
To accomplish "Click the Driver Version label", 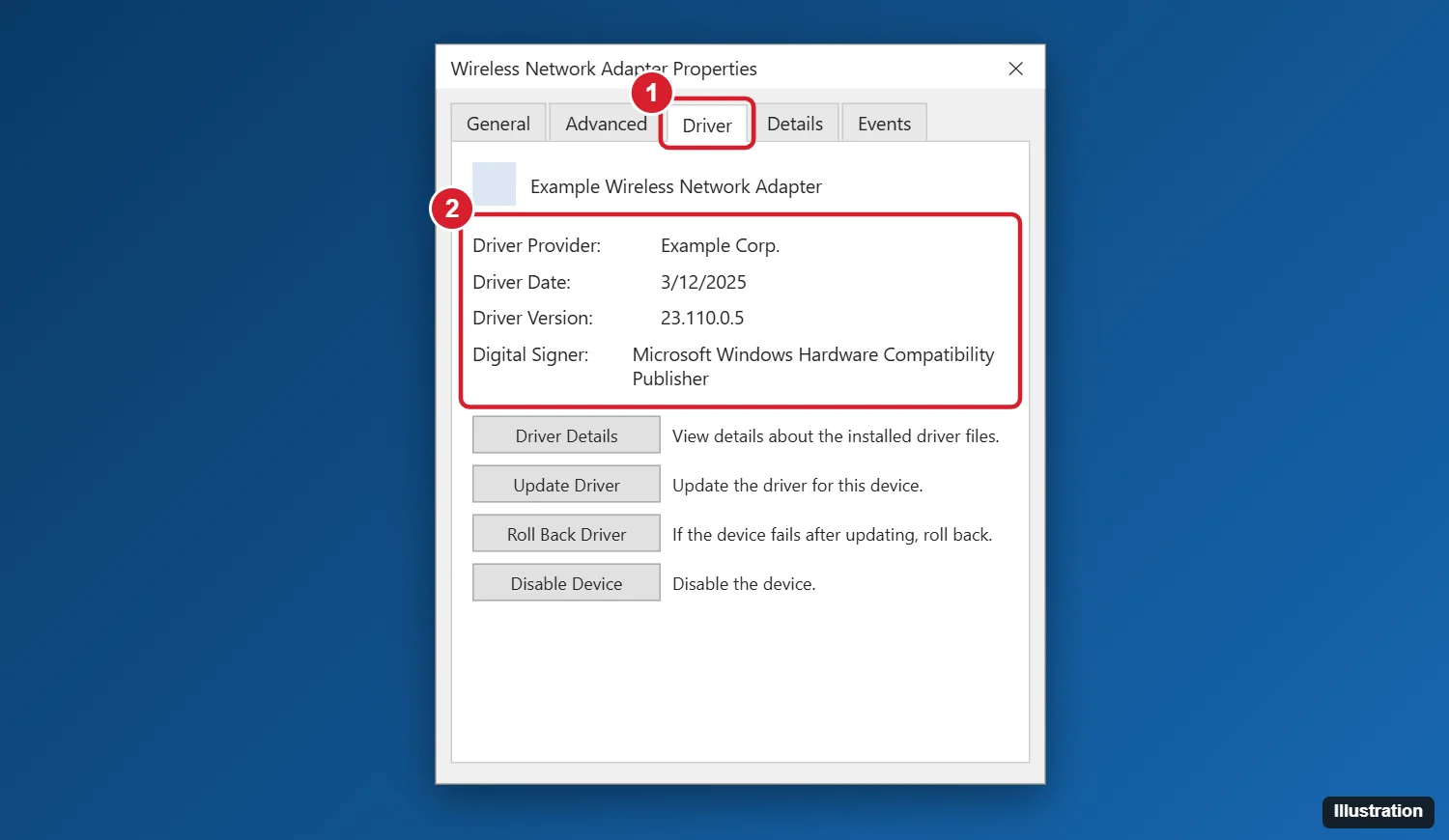I will [532, 318].
